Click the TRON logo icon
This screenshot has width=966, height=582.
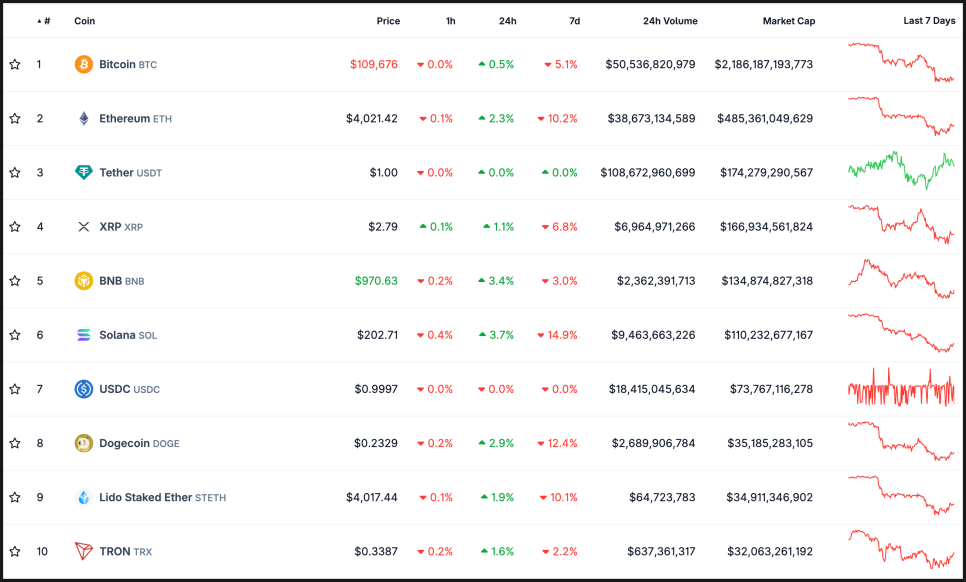tap(84, 551)
